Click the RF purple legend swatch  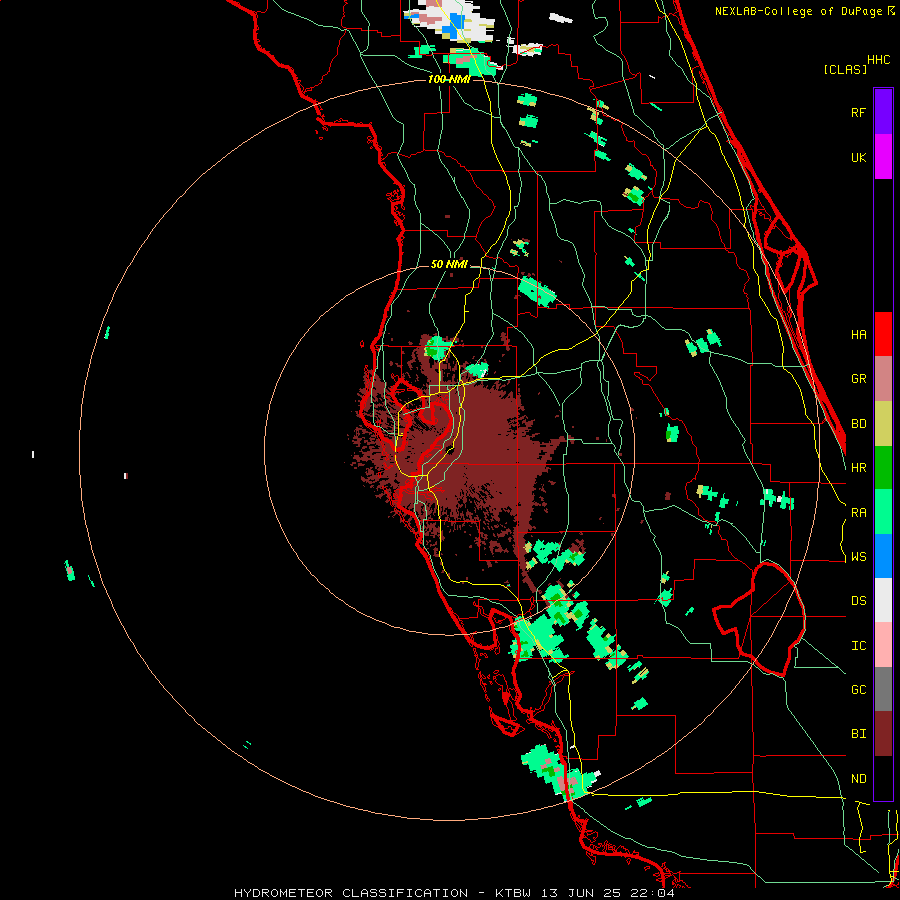tap(883, 112)
